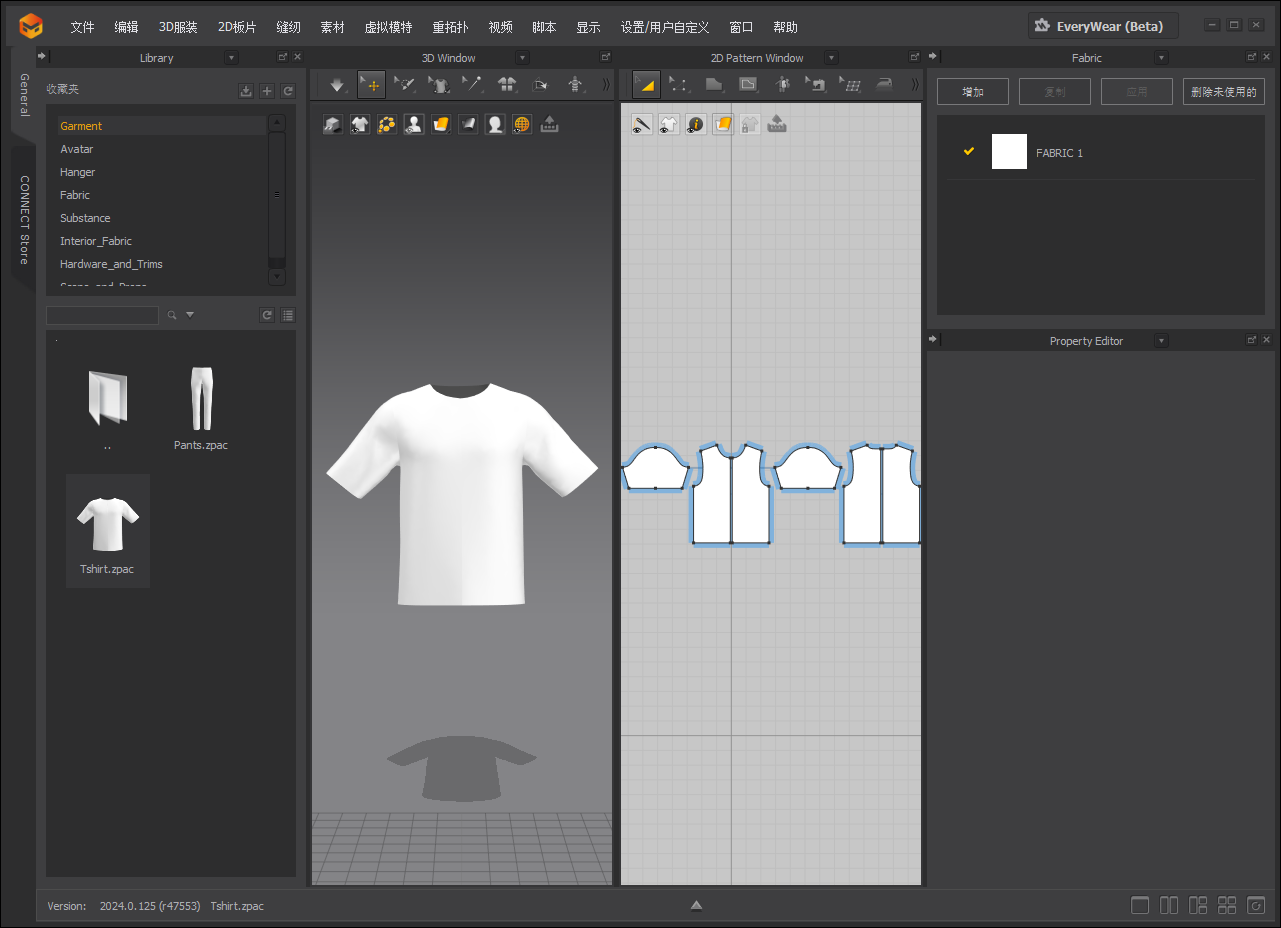1281x928 pixels.
Task: Toggle textured surface display in 3D window
Action: [x=441, y=124]
